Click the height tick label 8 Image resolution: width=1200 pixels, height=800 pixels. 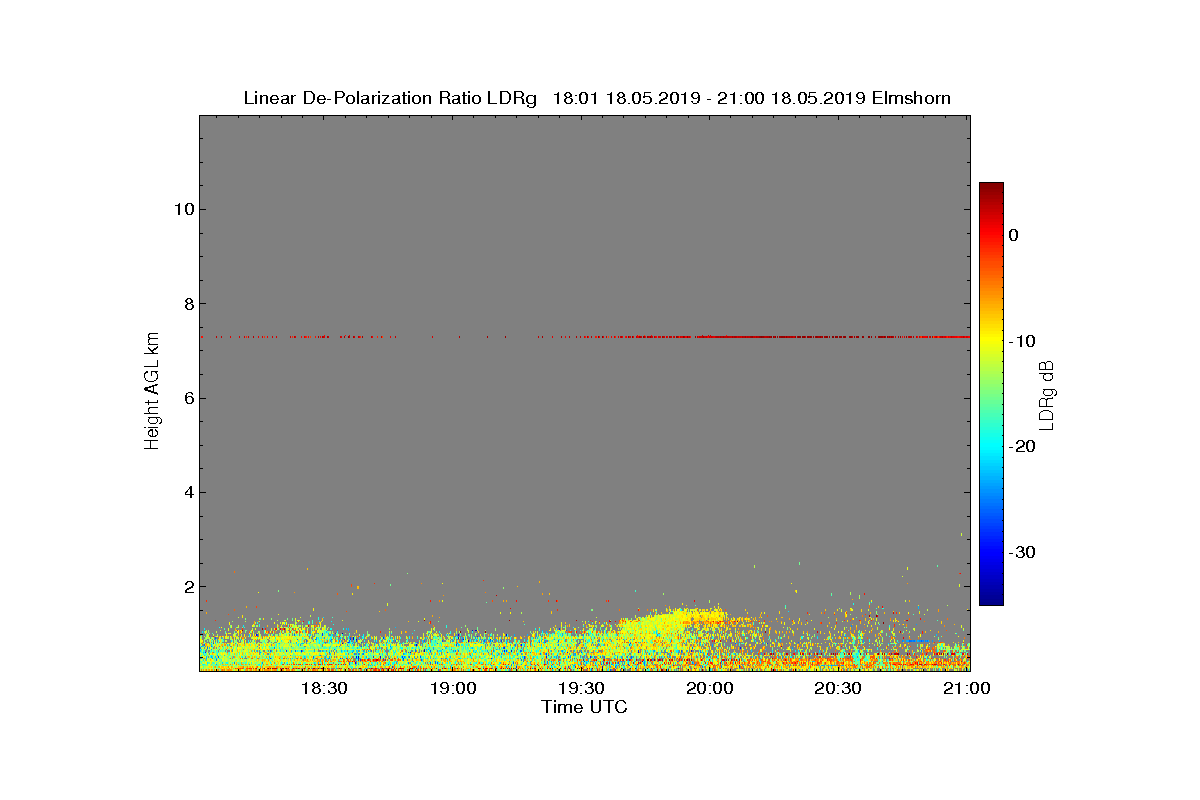(x=188, y=304)
